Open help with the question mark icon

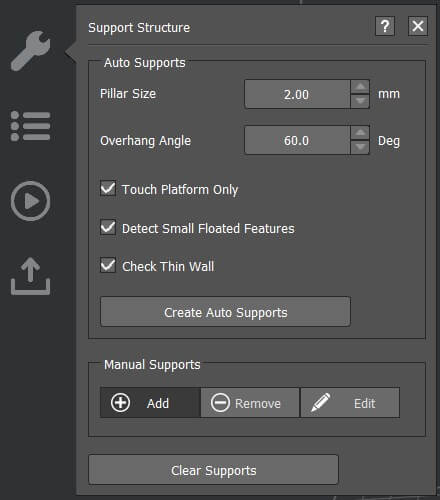click(385, 26)
